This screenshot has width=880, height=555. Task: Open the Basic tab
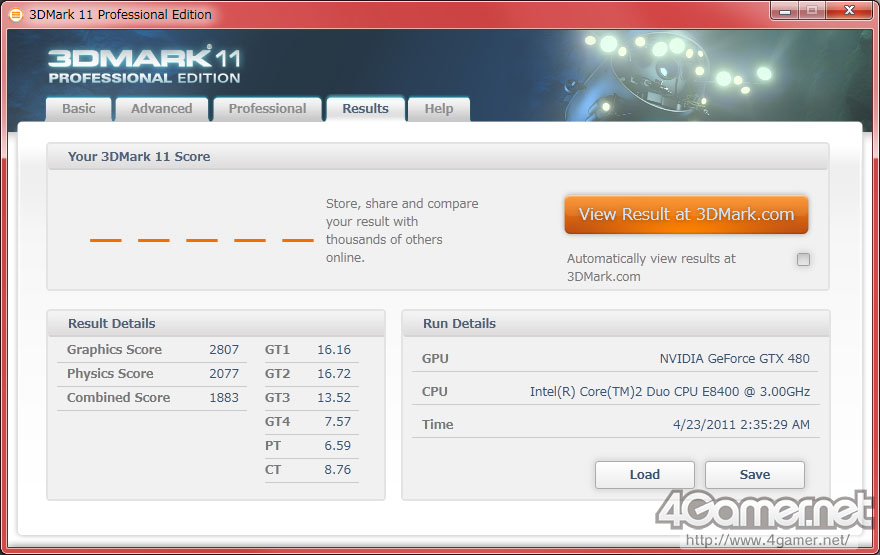click(79, 109)
